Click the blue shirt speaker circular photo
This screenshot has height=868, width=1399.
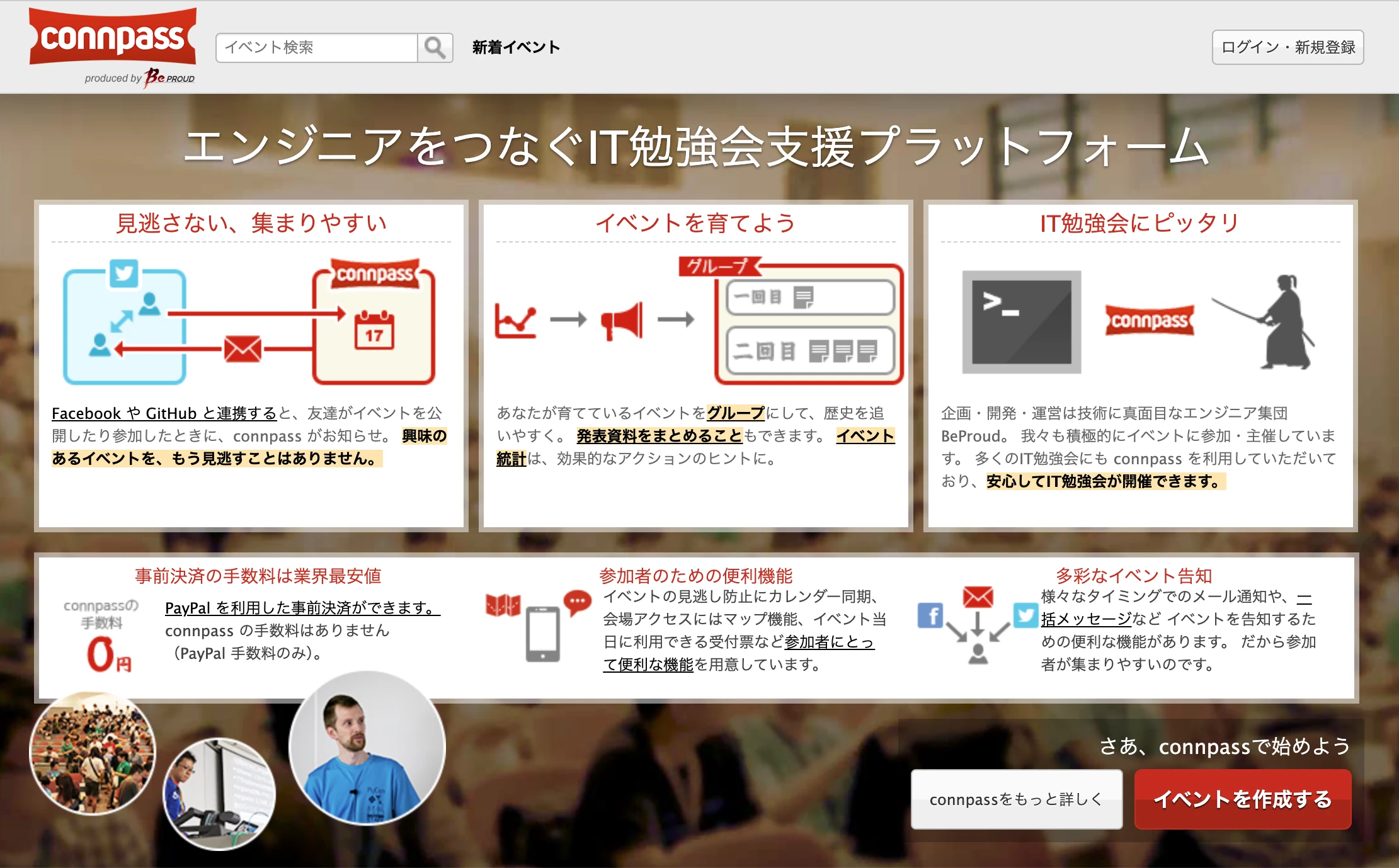click(367, 748)
